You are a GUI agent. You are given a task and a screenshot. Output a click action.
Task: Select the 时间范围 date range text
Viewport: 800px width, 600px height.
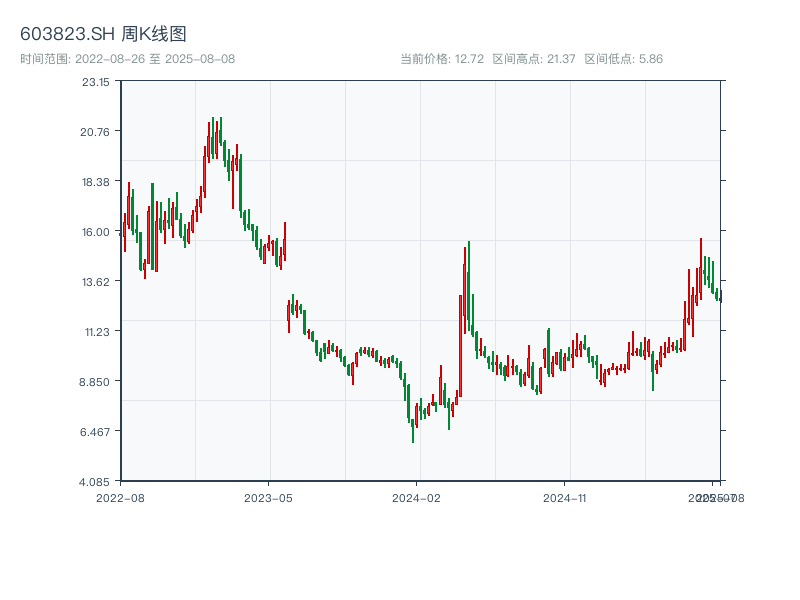tap(128, 59)
